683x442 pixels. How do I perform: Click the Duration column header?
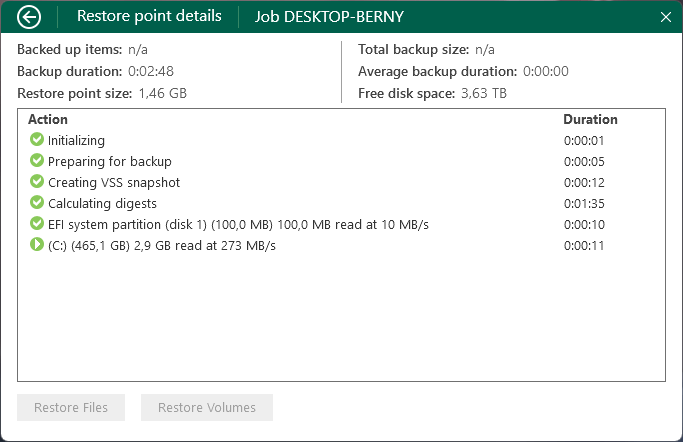[x=590, y=119]
